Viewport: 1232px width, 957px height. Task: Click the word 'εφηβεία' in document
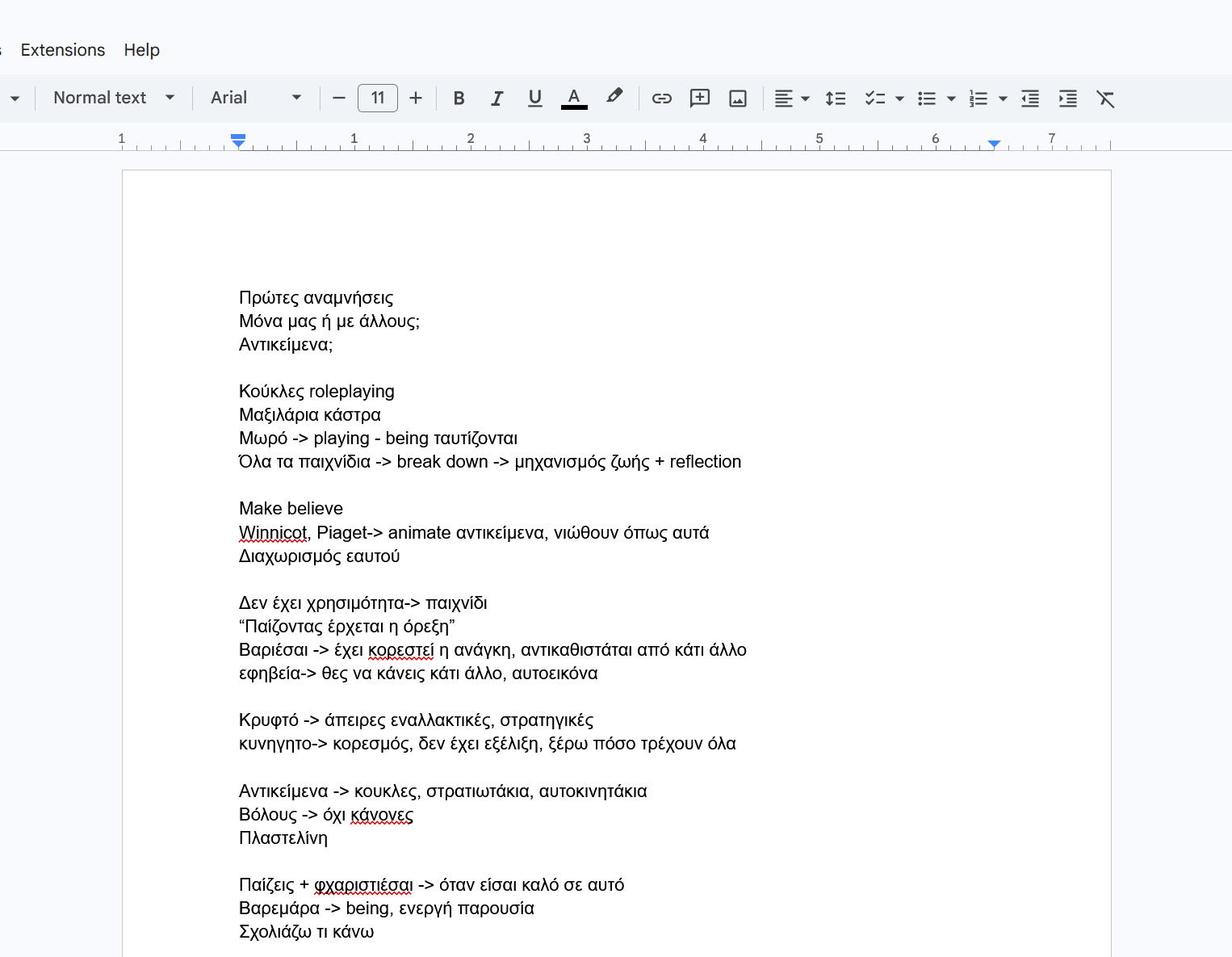[270, 674]
